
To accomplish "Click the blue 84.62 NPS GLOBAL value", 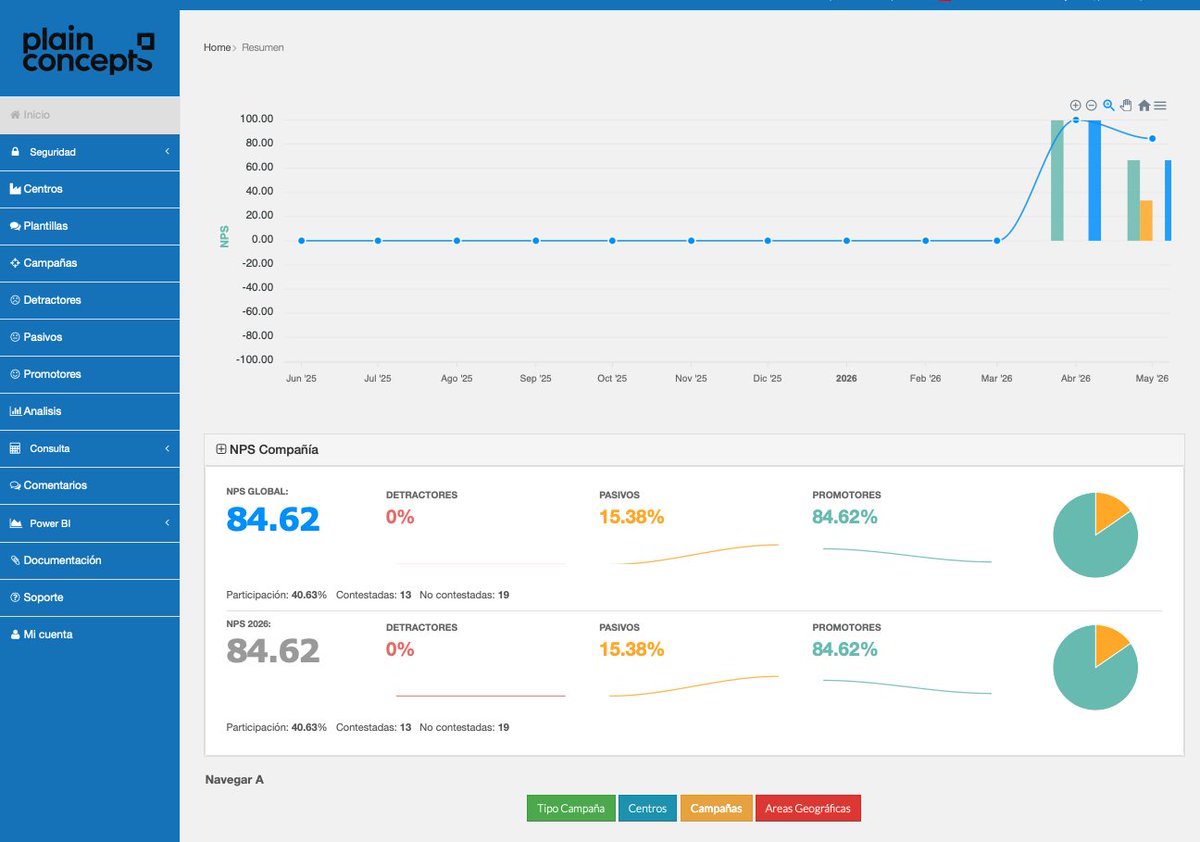I will tap(273, 519).
